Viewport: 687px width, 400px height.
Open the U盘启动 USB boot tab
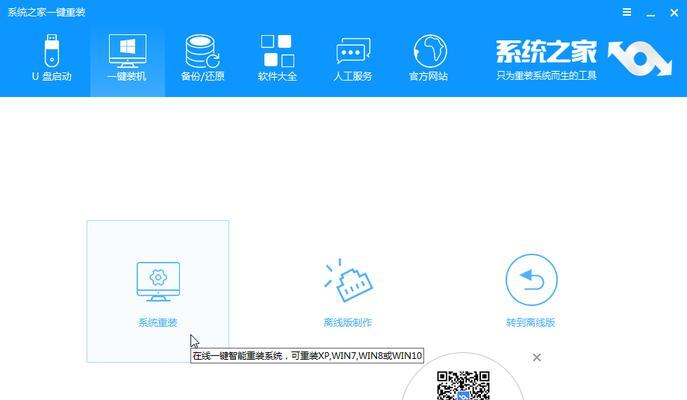click(x=52, y=58)
